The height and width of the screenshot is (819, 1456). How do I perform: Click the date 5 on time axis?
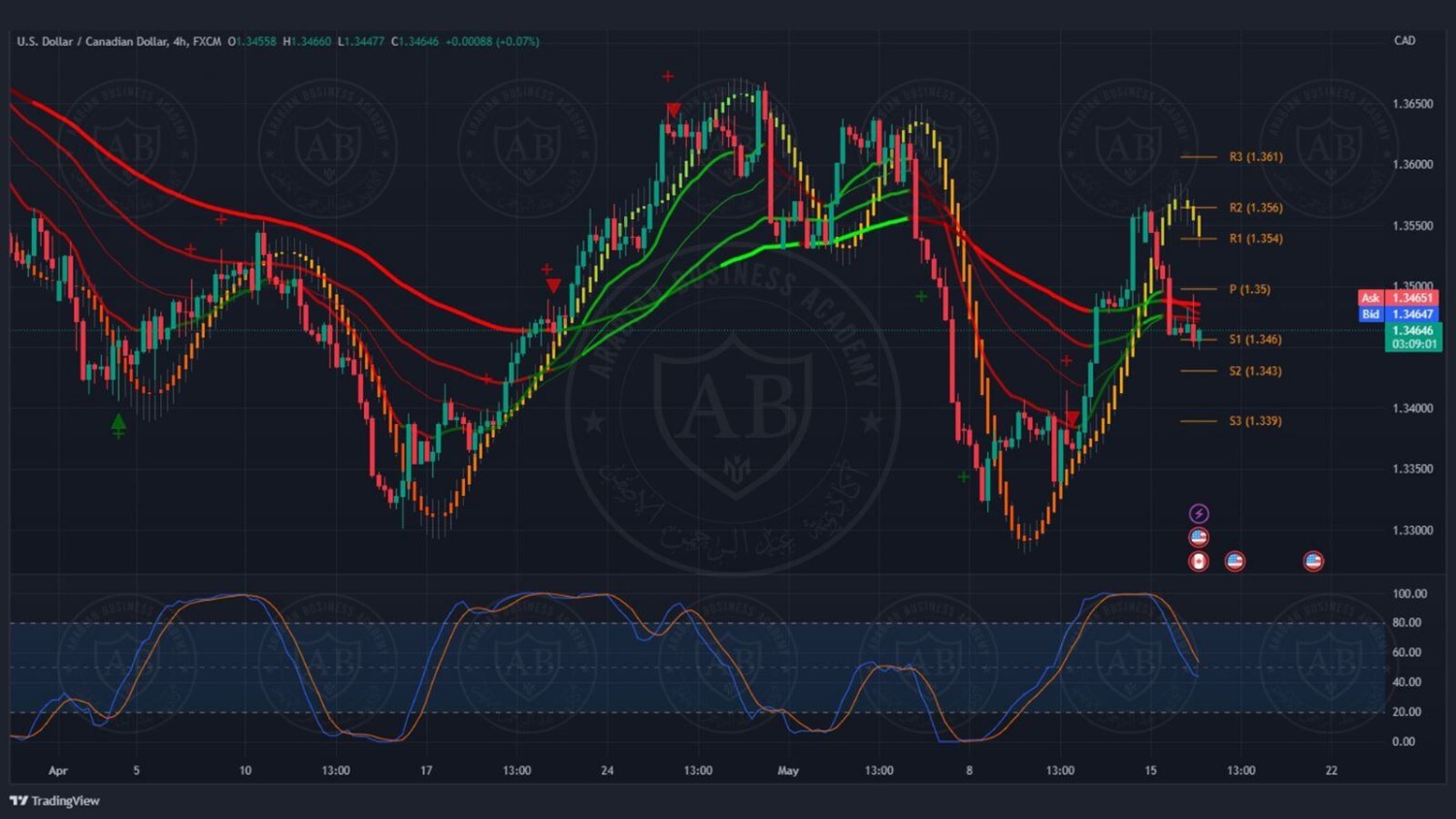coord(136,770)
